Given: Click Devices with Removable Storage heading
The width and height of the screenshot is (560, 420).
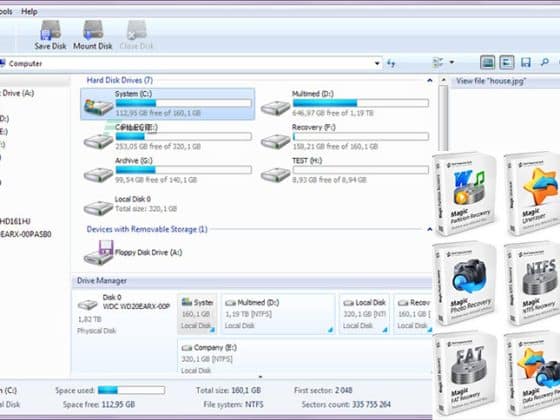Looking at the screenshot, I should 147,229.
